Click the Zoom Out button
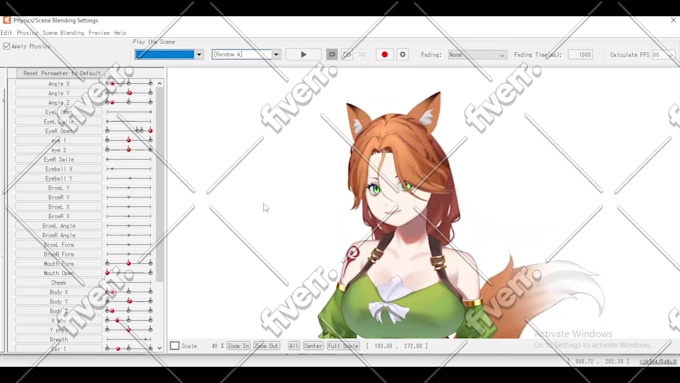This screenshot has height=383, width=680. pos(266,346)
